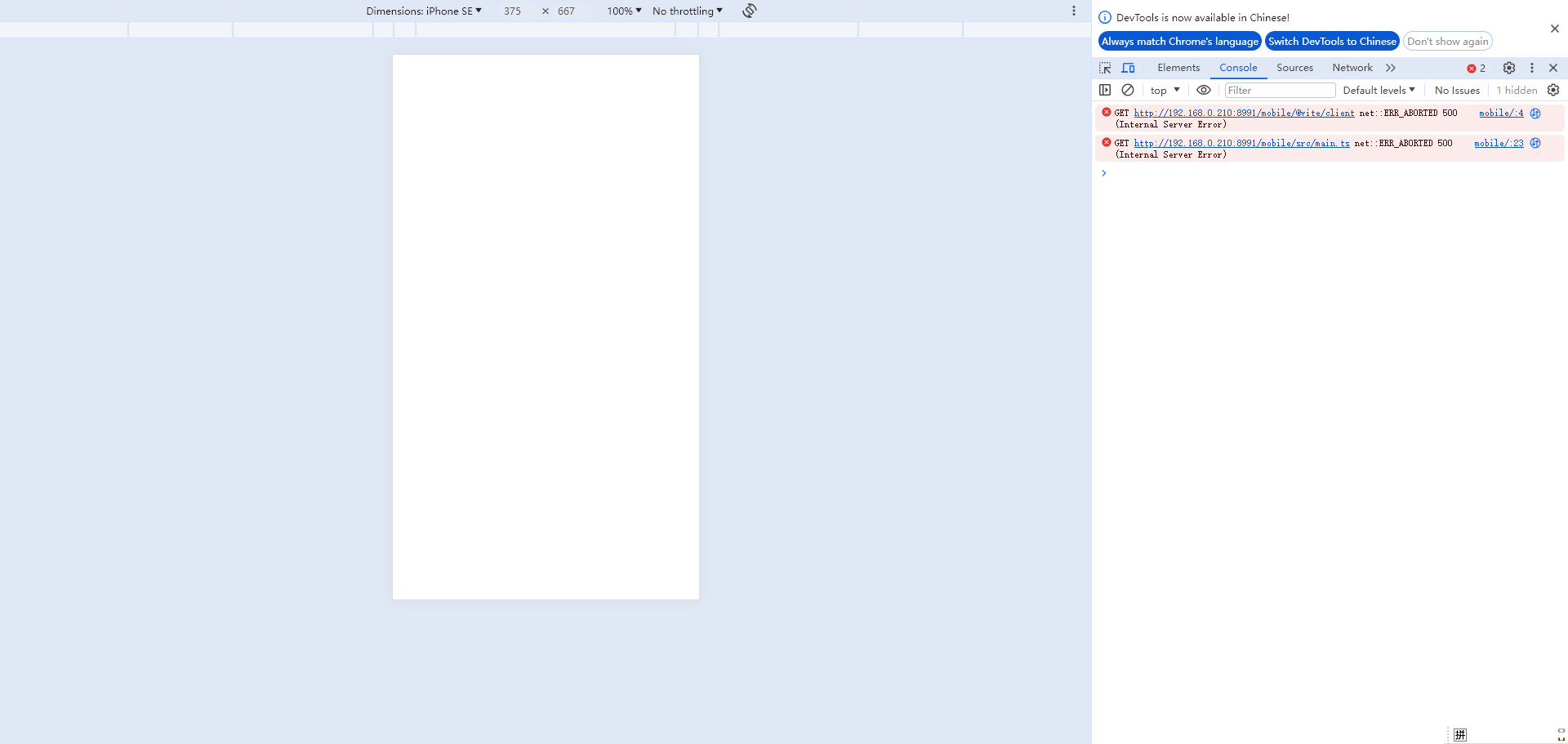Open the Elements tab

(x=1178, y=68)
